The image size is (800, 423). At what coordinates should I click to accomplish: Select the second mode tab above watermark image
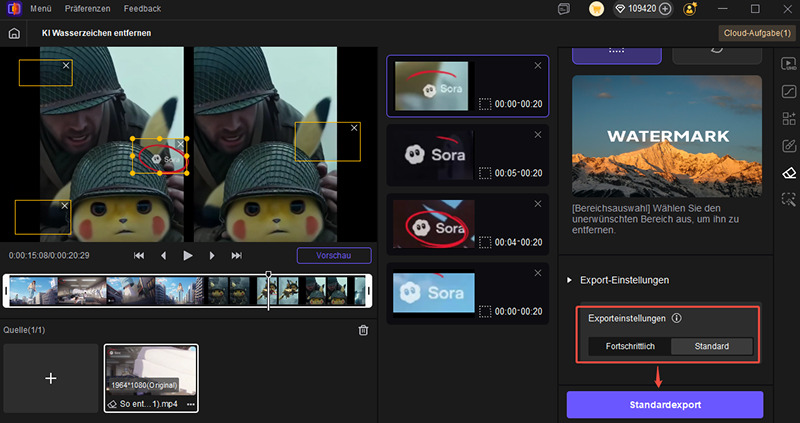click(x=717, y=54)
